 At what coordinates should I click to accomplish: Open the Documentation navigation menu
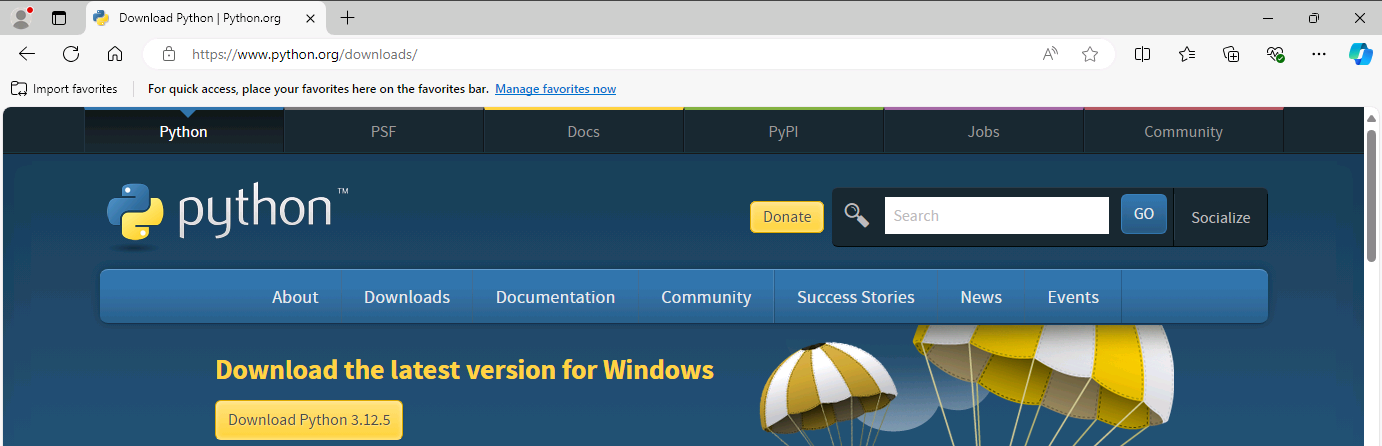click(x=556, y=297)
